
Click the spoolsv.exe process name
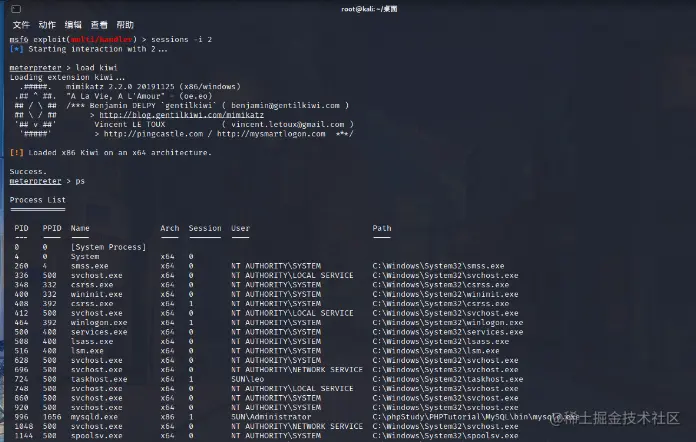[x=96, y=436]
